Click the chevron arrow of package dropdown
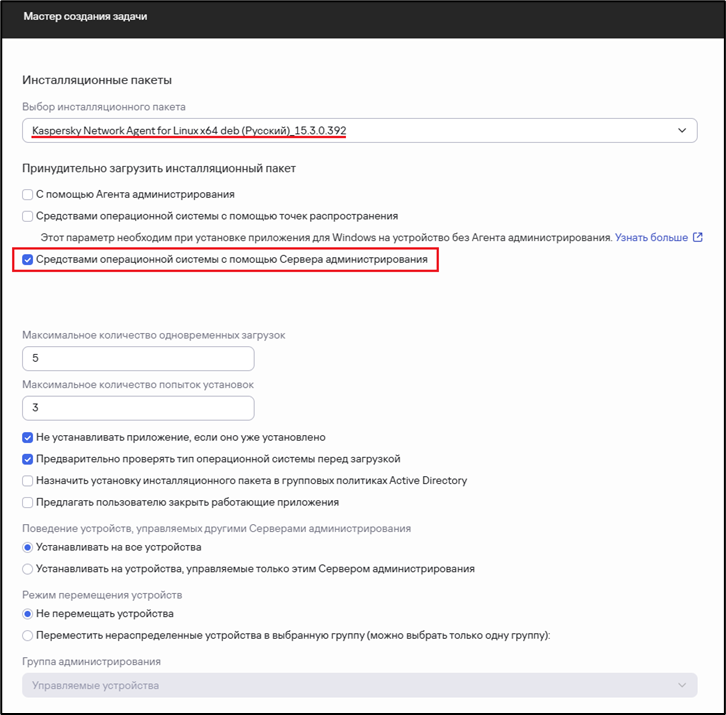Image resolution: width=726 pixels, height=715 pixels. click(683, 130)
